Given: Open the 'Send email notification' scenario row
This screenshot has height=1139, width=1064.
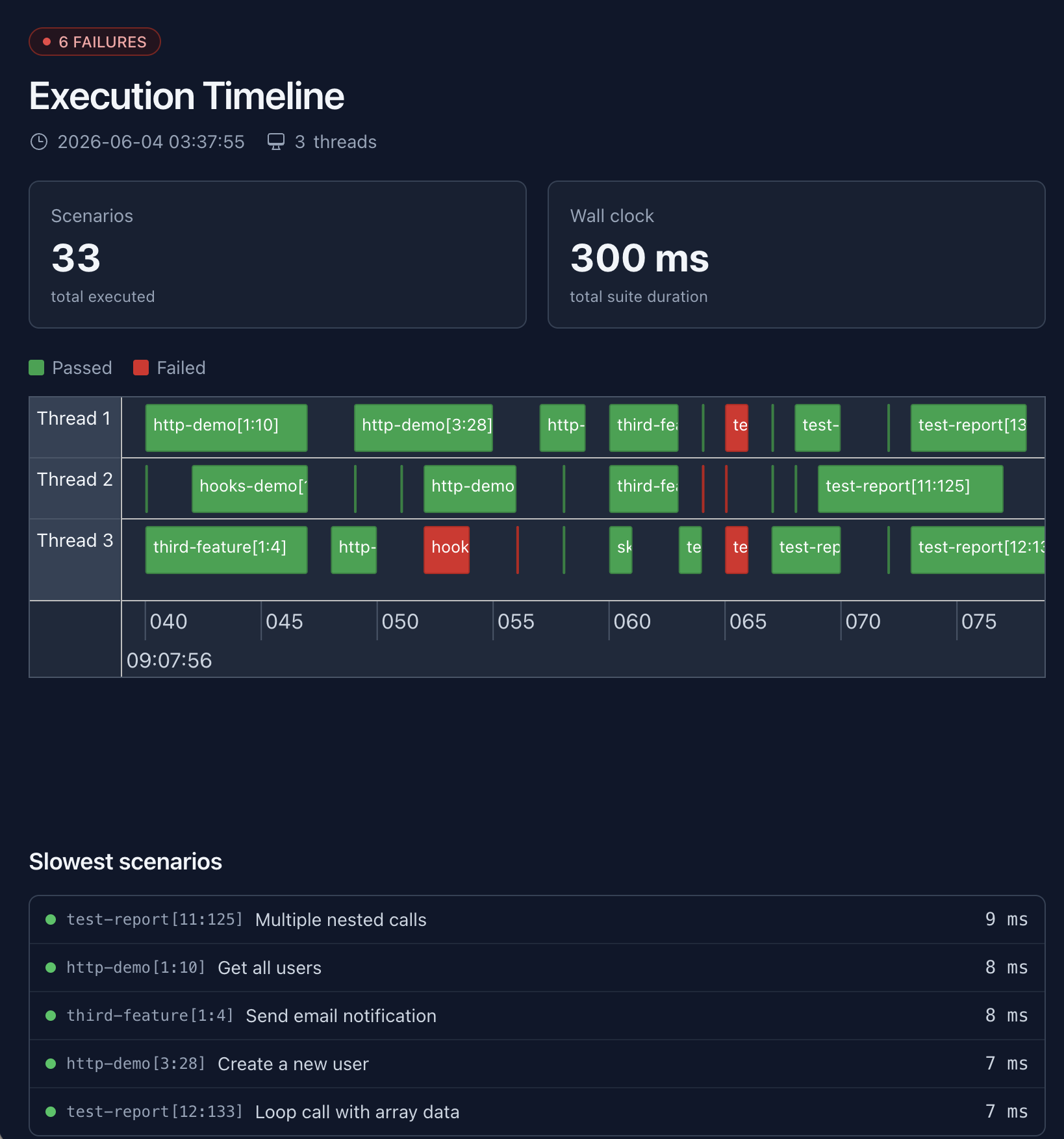Looking at the screenshot, I should click(x=537, y=1016).
